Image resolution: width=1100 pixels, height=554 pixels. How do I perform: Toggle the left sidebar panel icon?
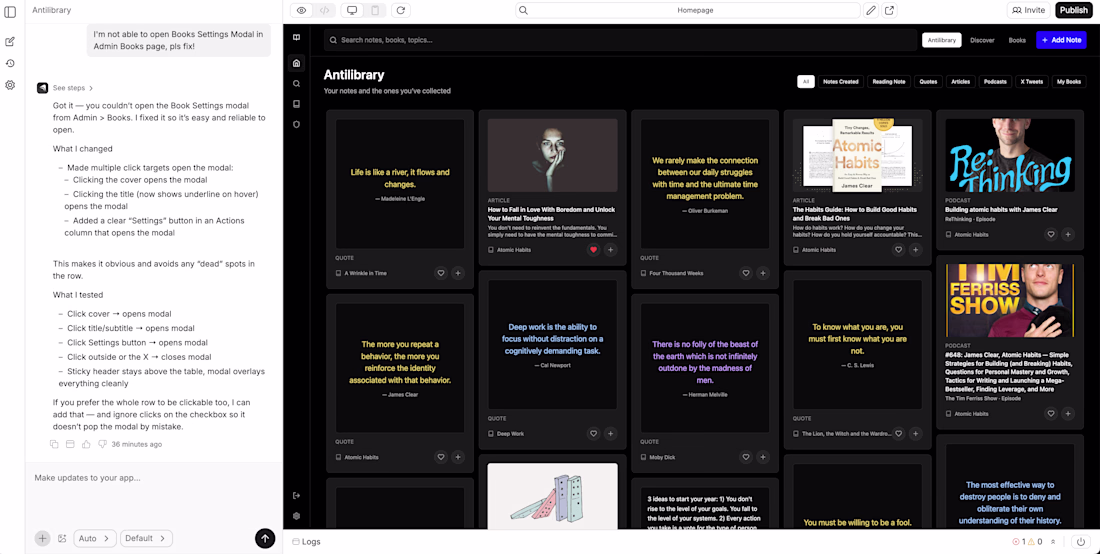[x=10, y=11]
